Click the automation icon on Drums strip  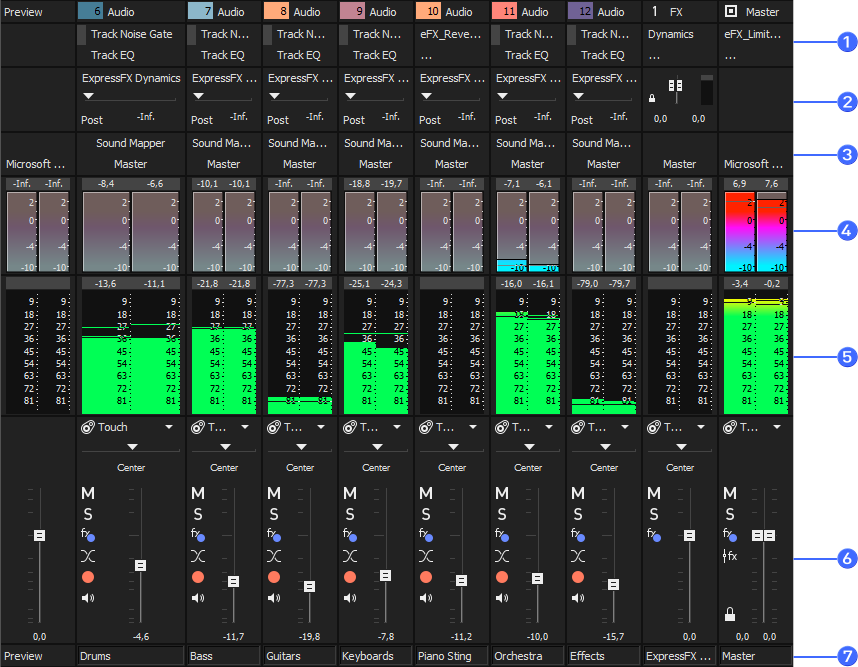(87, 427)
